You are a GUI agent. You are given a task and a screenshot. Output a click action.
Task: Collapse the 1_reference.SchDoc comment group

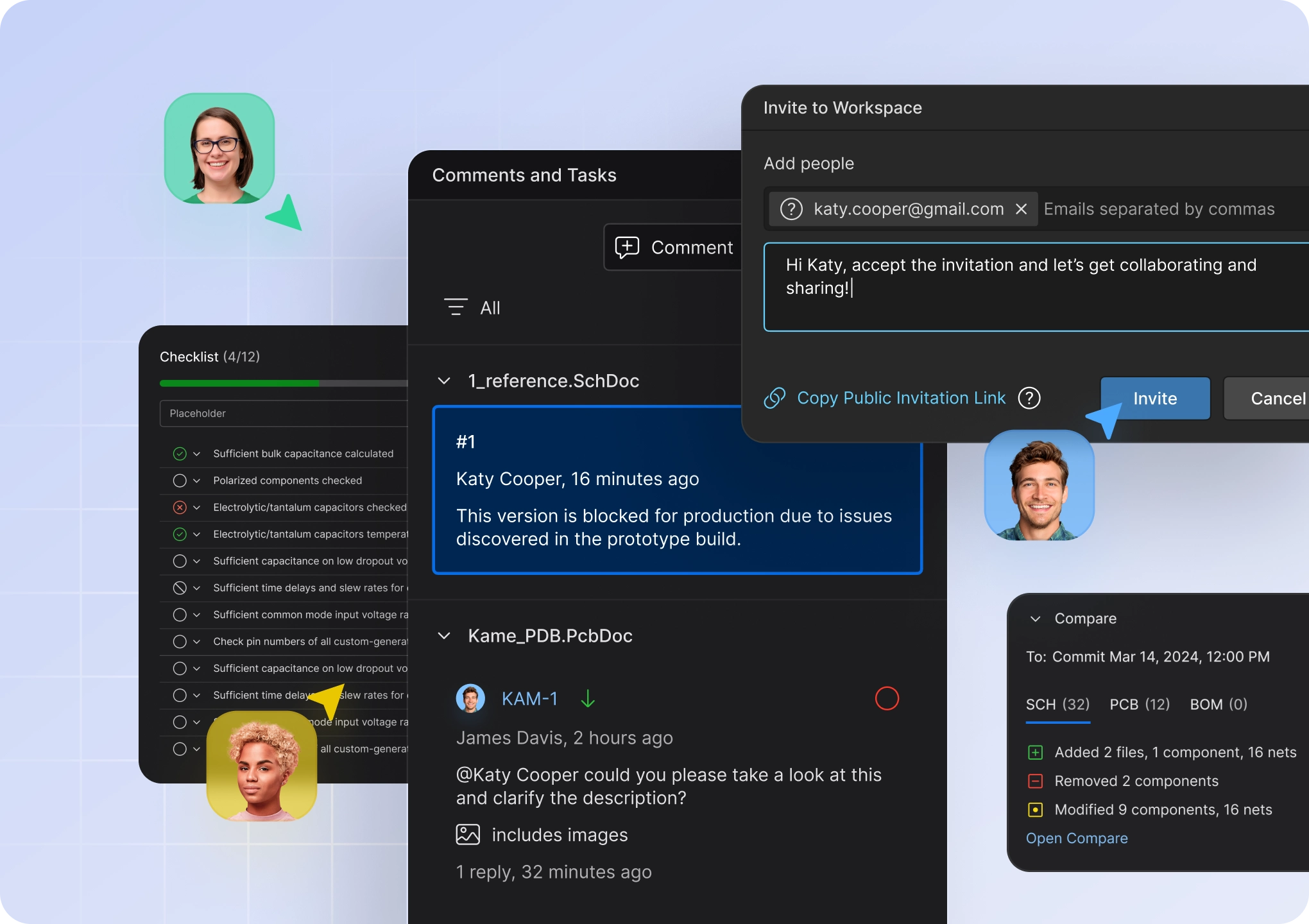tap(443, 381)
